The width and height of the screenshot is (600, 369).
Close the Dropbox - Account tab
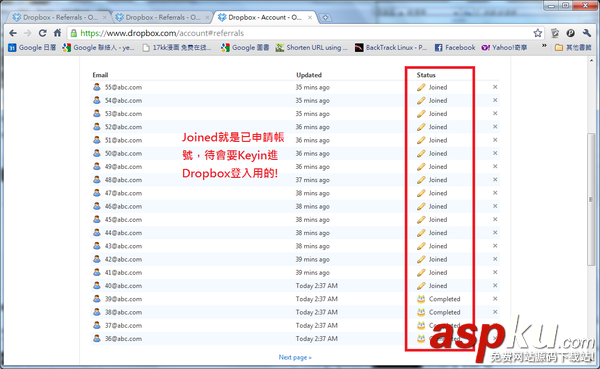click(x=310, y=17)
